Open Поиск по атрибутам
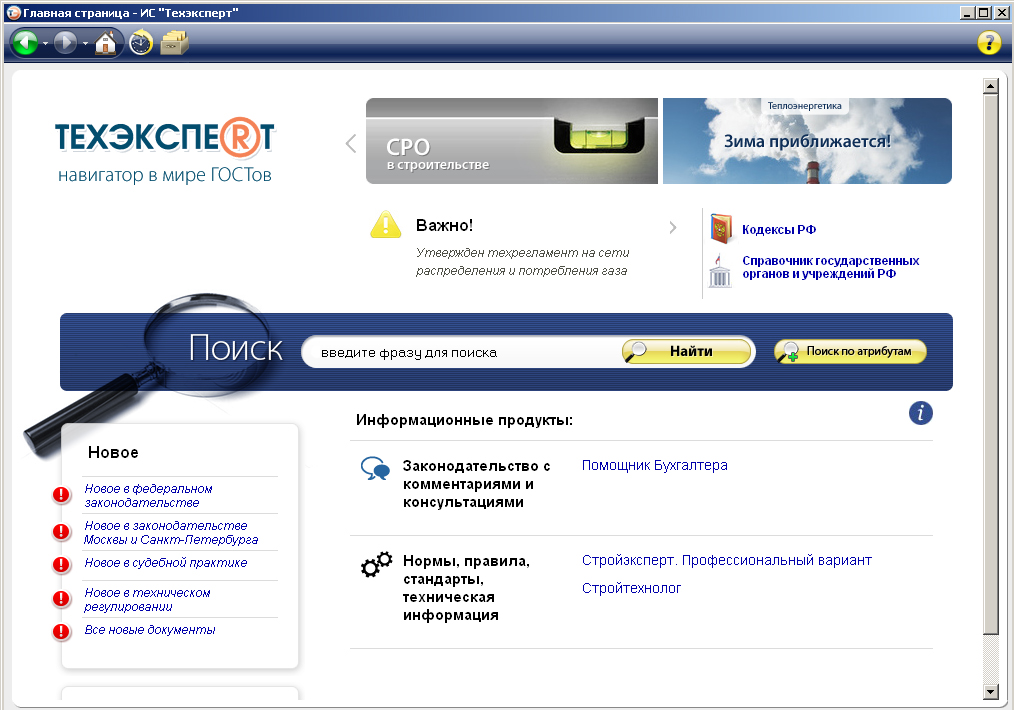Screen dimensions: 1014x710 click(850, 352)
